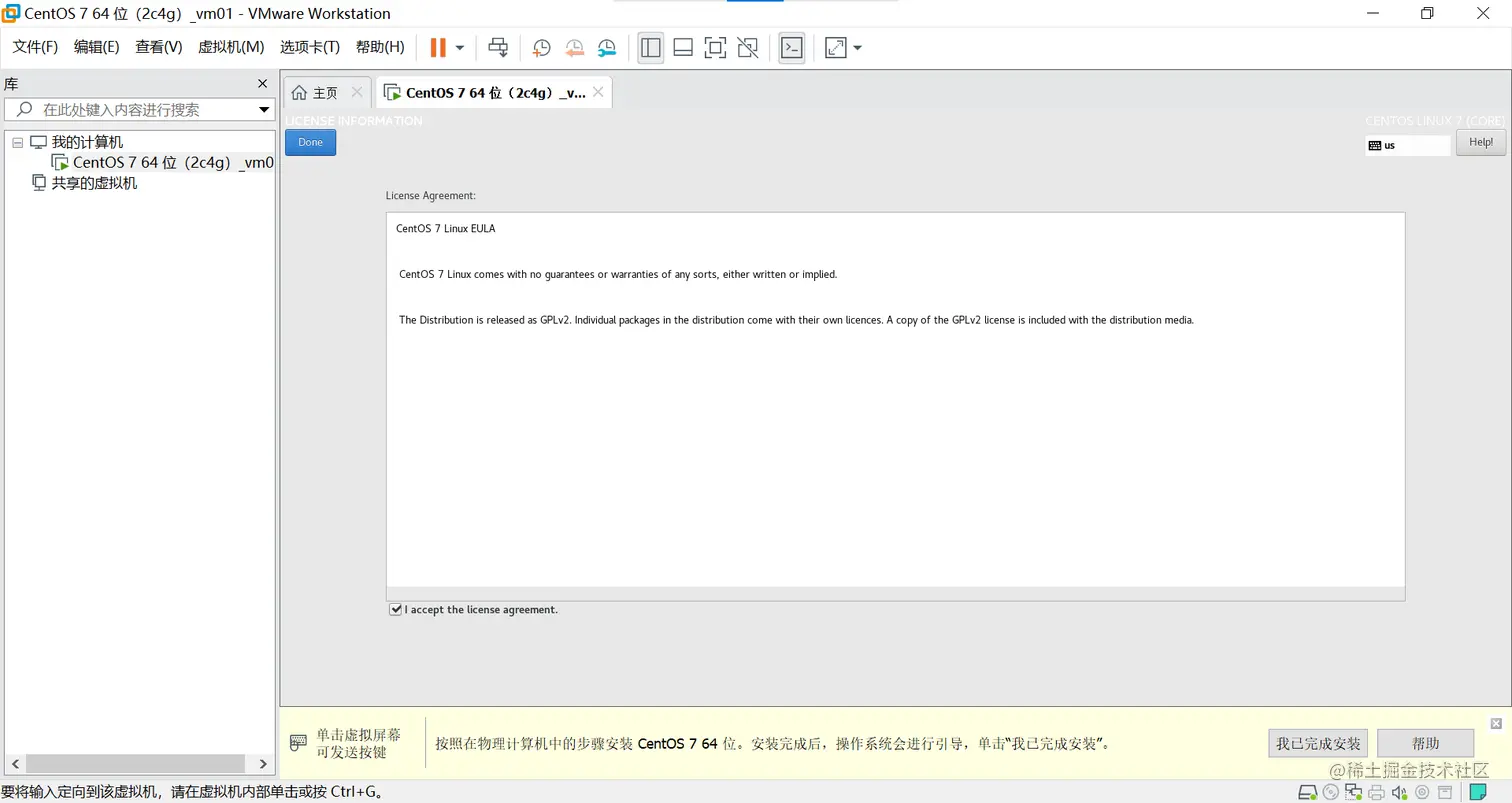Send Ctrl+Alt+Del to the virtual machine
The image size is (1512, 803).
point(498,47)
